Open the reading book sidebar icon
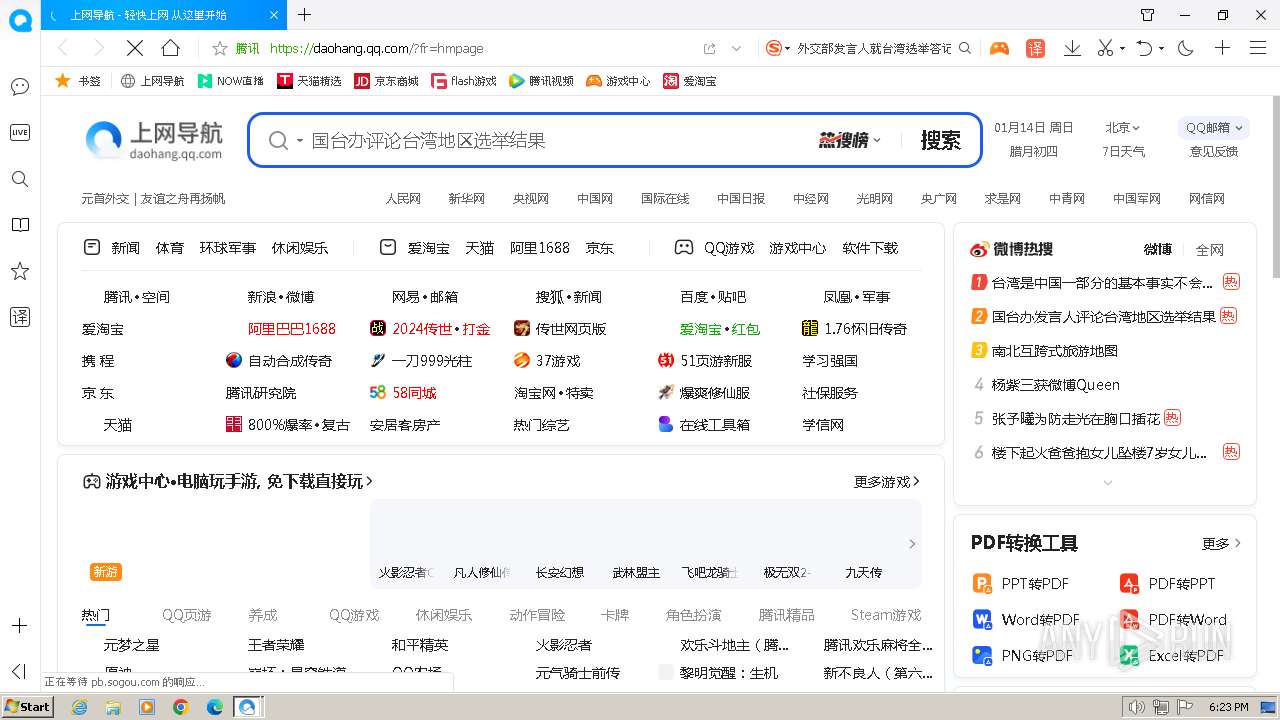 tap(19, 225)
